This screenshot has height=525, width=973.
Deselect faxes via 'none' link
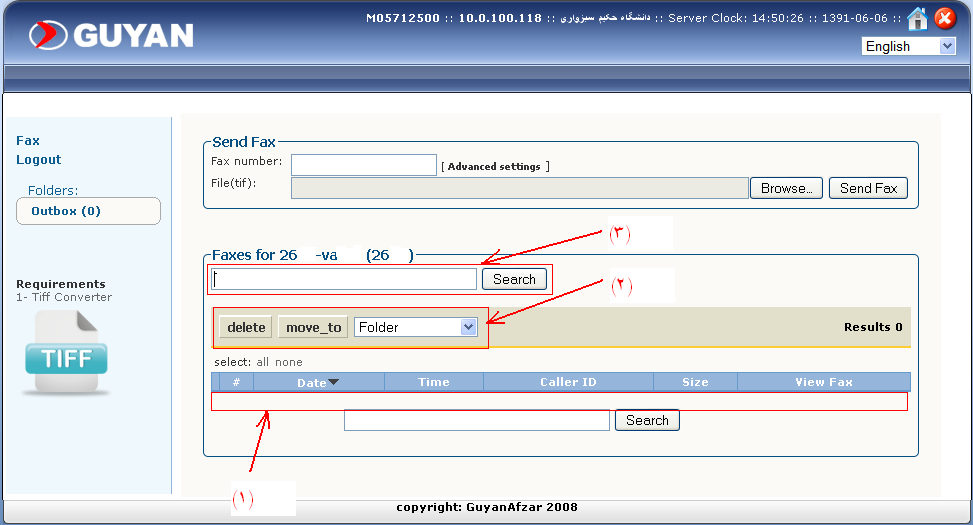point(289,362)
